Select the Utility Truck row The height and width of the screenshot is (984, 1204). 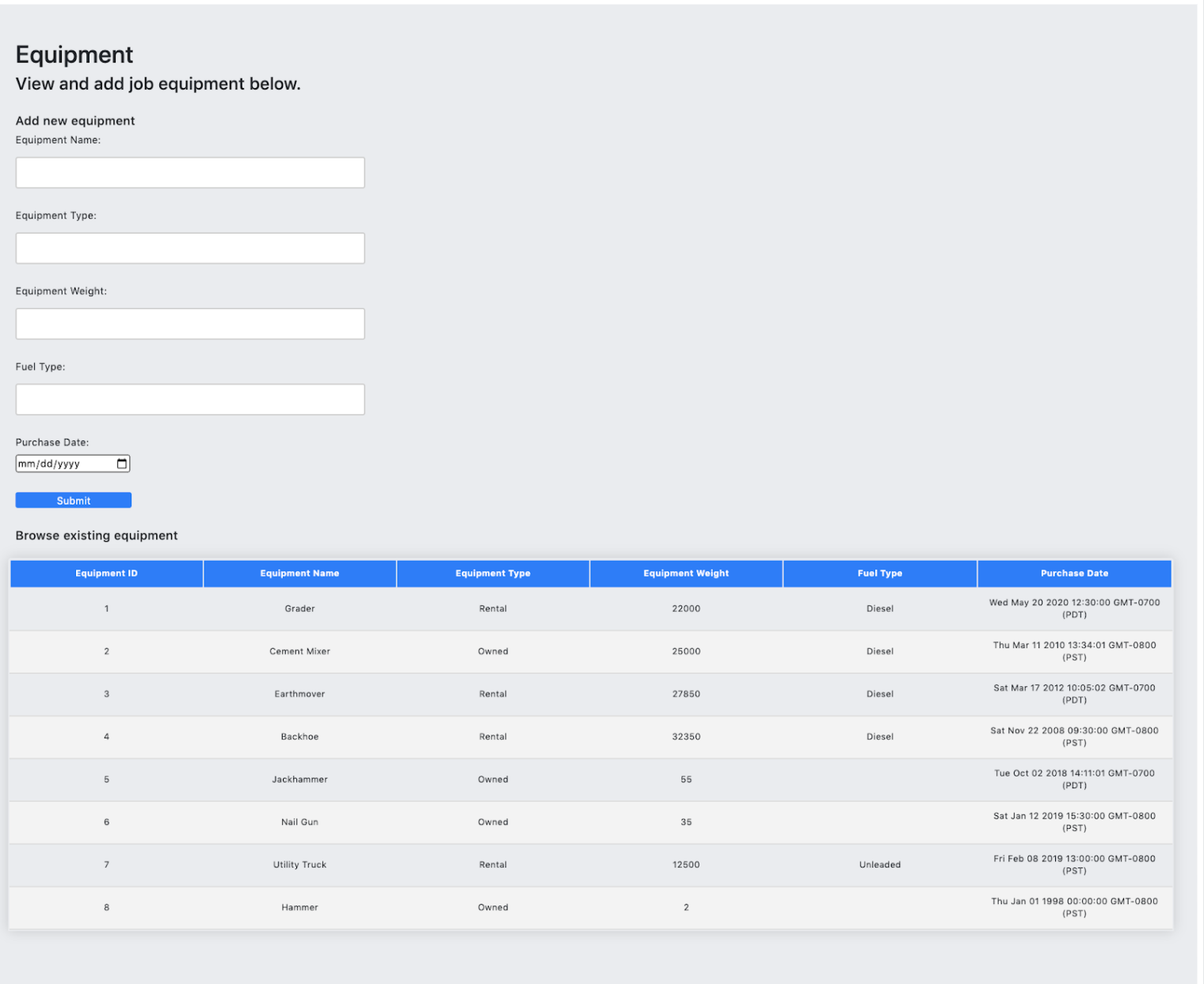(x=493, y=864)
